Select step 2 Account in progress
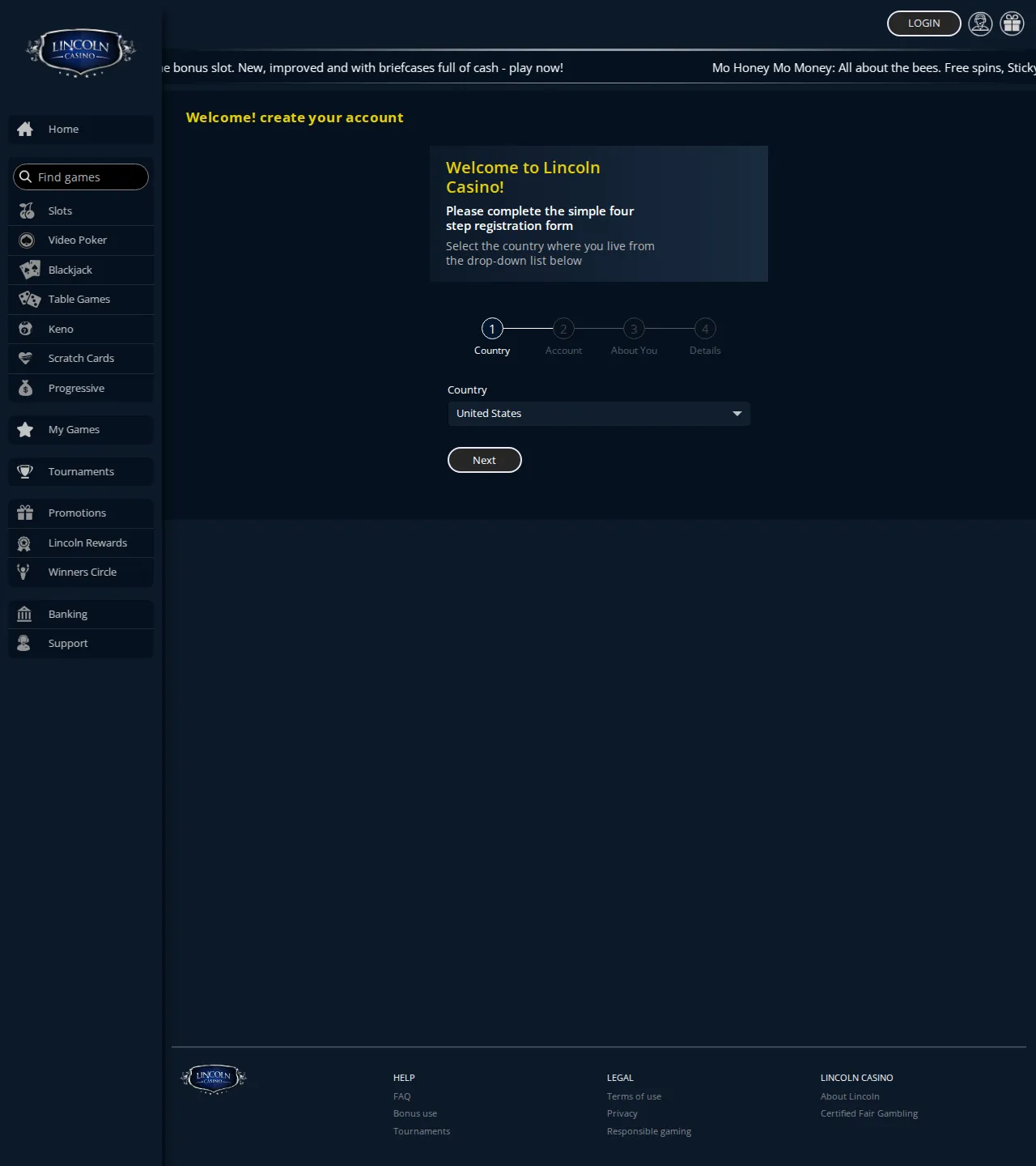Screen dimensions: 1036x1166 pos(563,336)
